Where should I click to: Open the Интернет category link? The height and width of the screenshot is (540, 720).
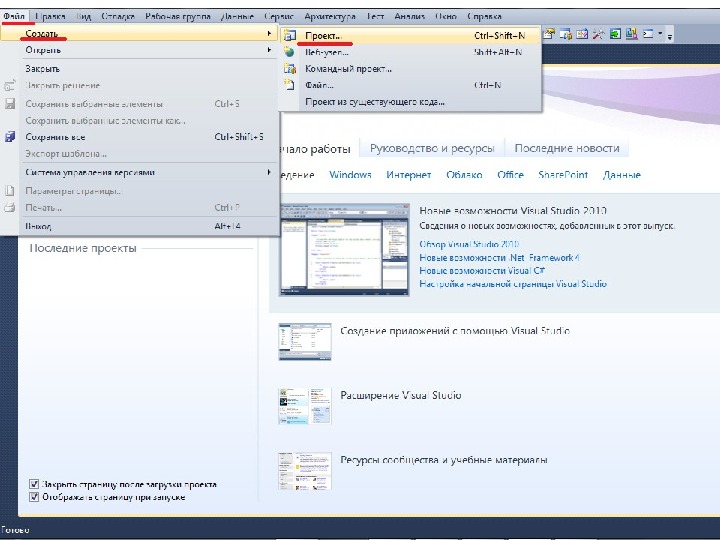[x=409, y=175]
